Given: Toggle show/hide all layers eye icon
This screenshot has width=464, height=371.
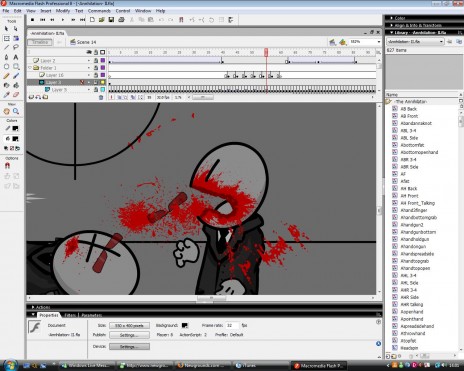Looking at the screenshot, I should (x=89, y=52).
